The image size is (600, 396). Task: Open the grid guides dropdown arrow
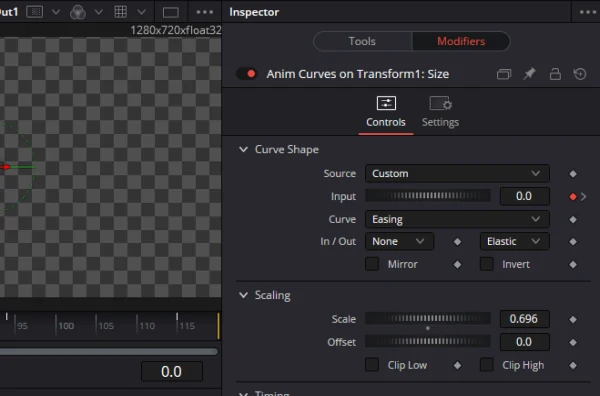tap(142, 12)
